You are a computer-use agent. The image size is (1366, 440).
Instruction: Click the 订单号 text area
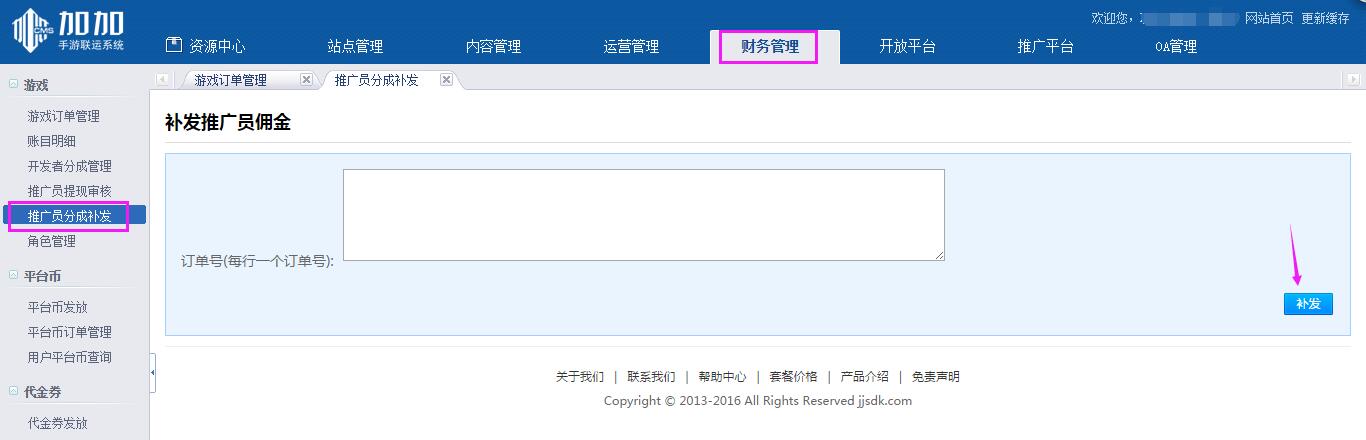coord(644,215)
